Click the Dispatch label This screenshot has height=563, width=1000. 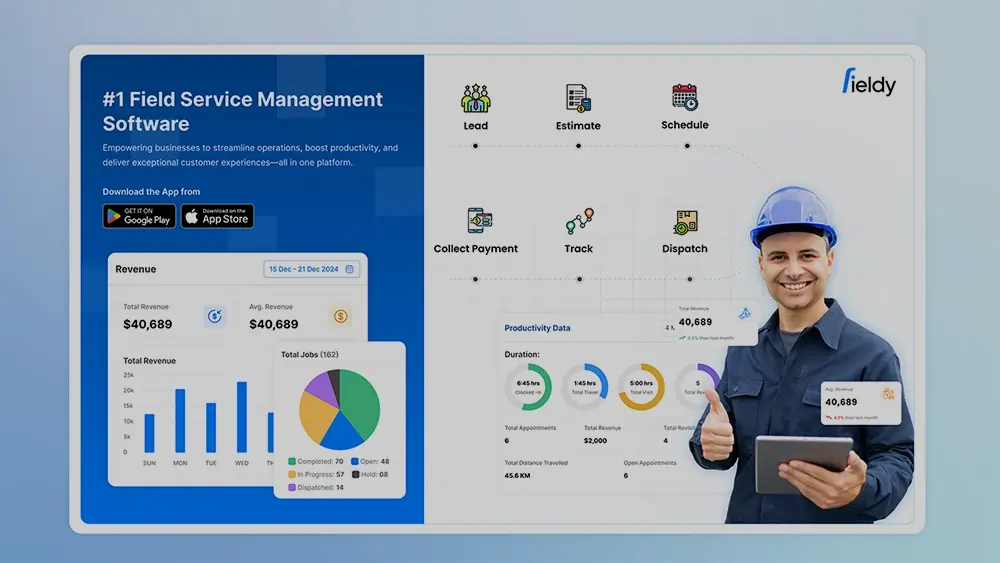point(685,249)
